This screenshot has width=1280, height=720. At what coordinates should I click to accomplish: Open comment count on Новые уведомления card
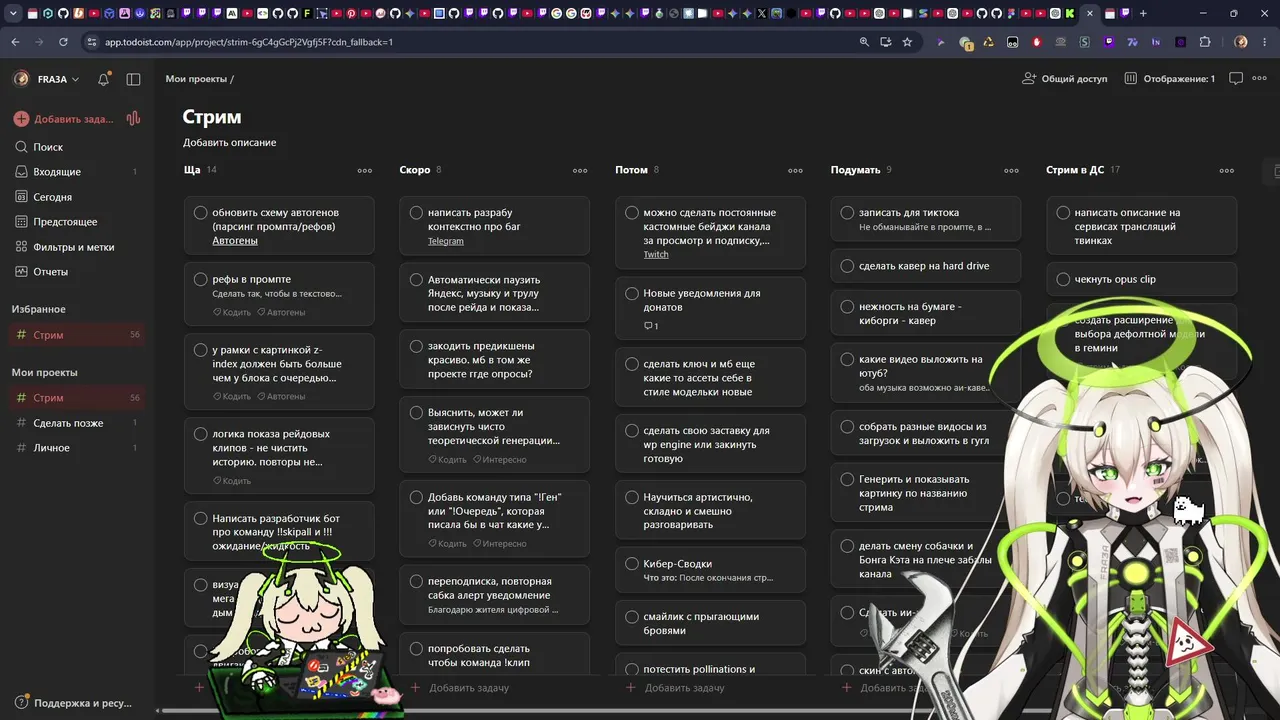[651, 326]
